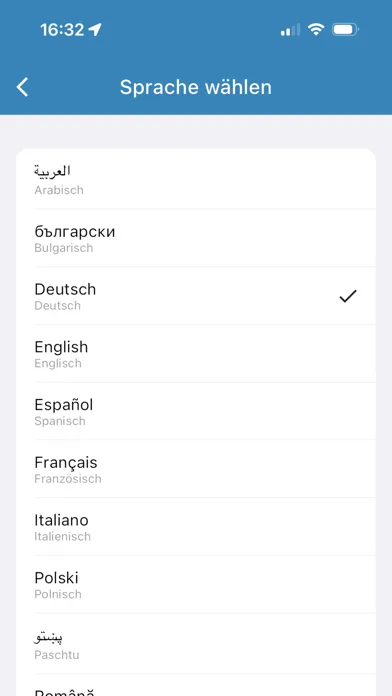Select Bulgarisch language option
The image size is (392, 696).
[196, 238]
